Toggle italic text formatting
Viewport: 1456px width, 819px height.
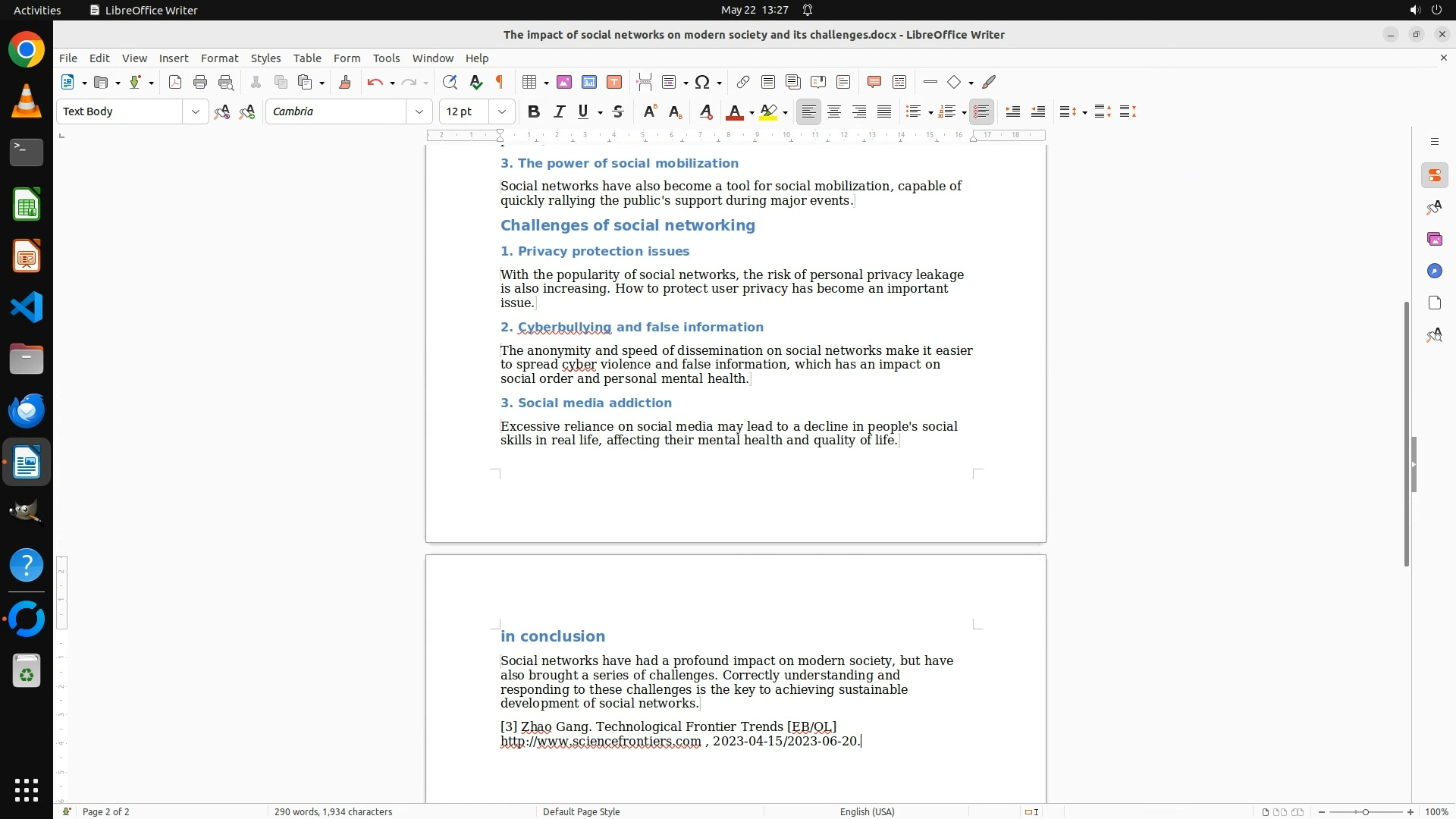[560, 112]
